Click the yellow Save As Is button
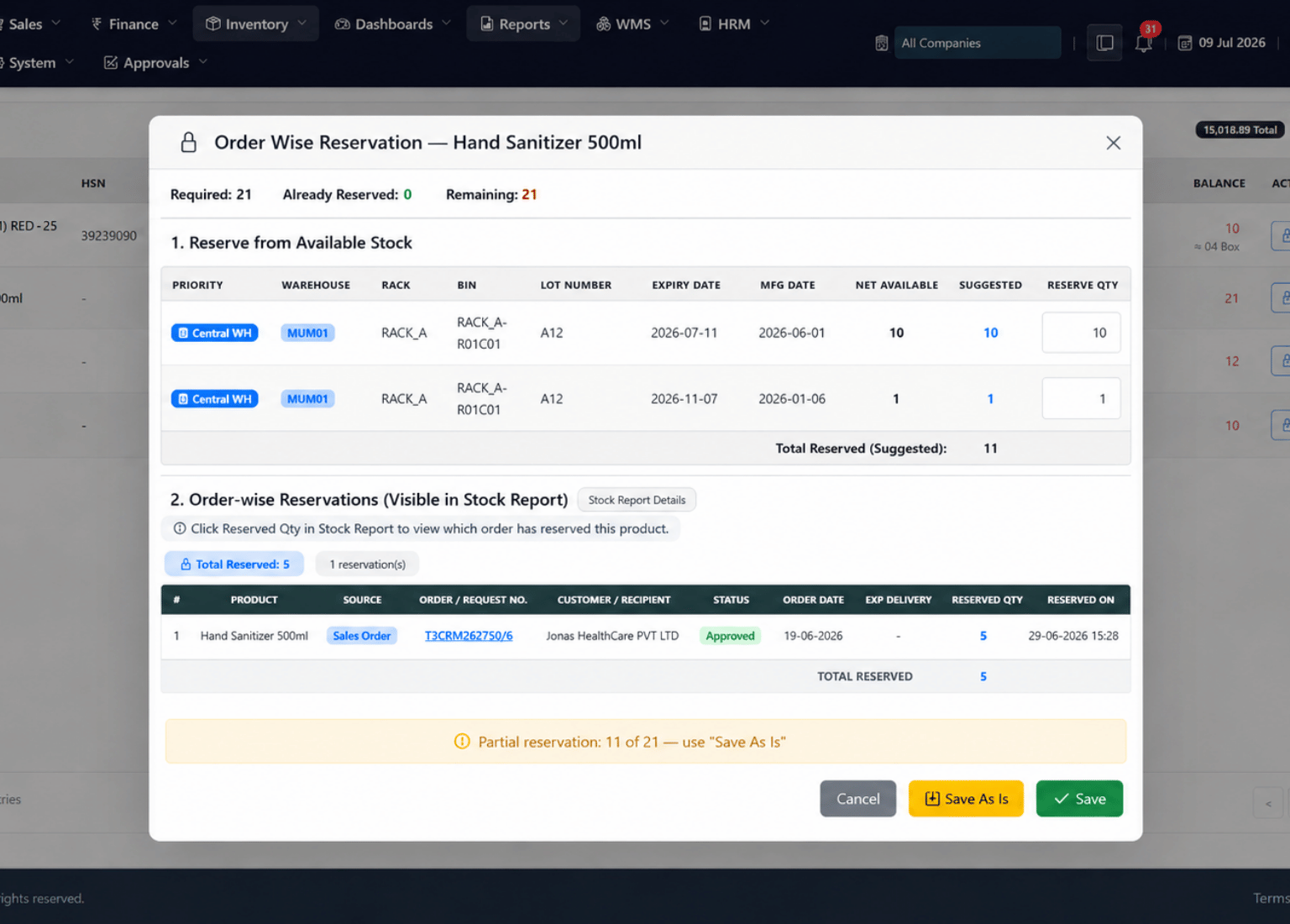Viewport: 1290px width, 924px height. point(966,799)
